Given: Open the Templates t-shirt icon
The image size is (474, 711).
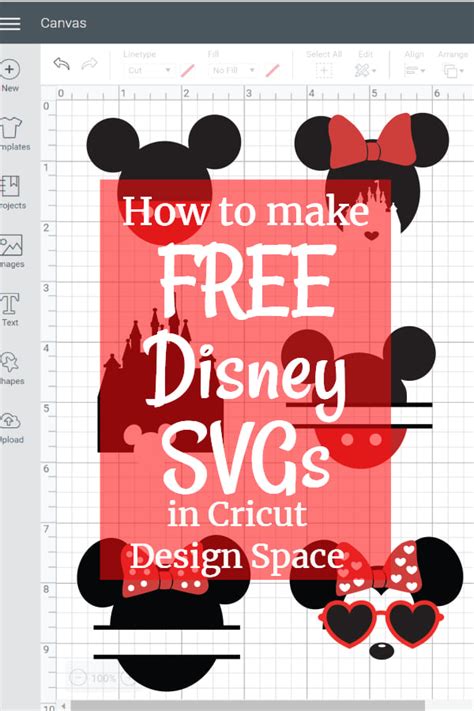Looking at the screenshot, I should (x=10, y=127).
